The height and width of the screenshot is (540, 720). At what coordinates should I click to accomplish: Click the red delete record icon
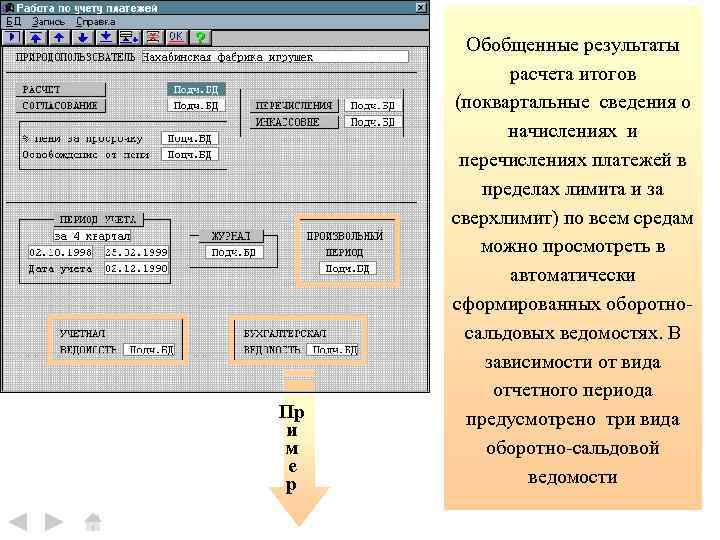[153, 37]
